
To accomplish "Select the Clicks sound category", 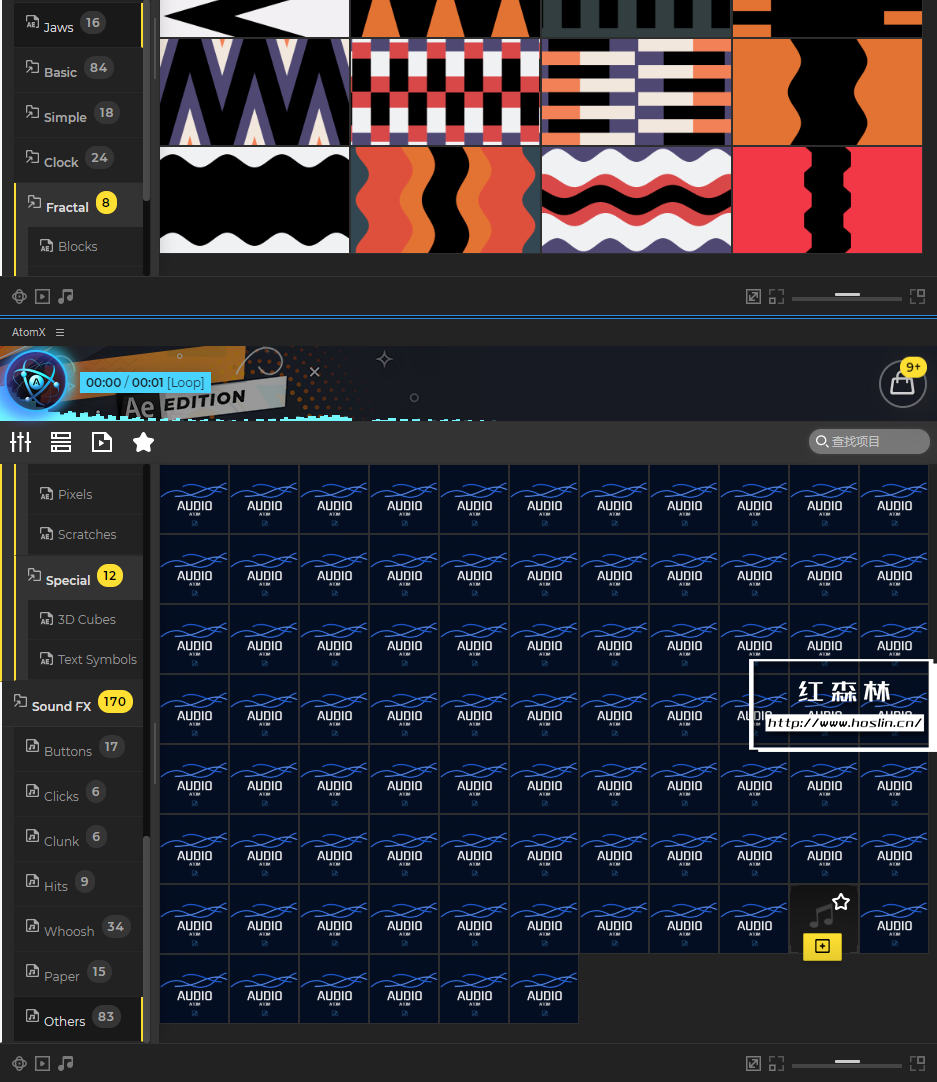I will pos(78,794).
